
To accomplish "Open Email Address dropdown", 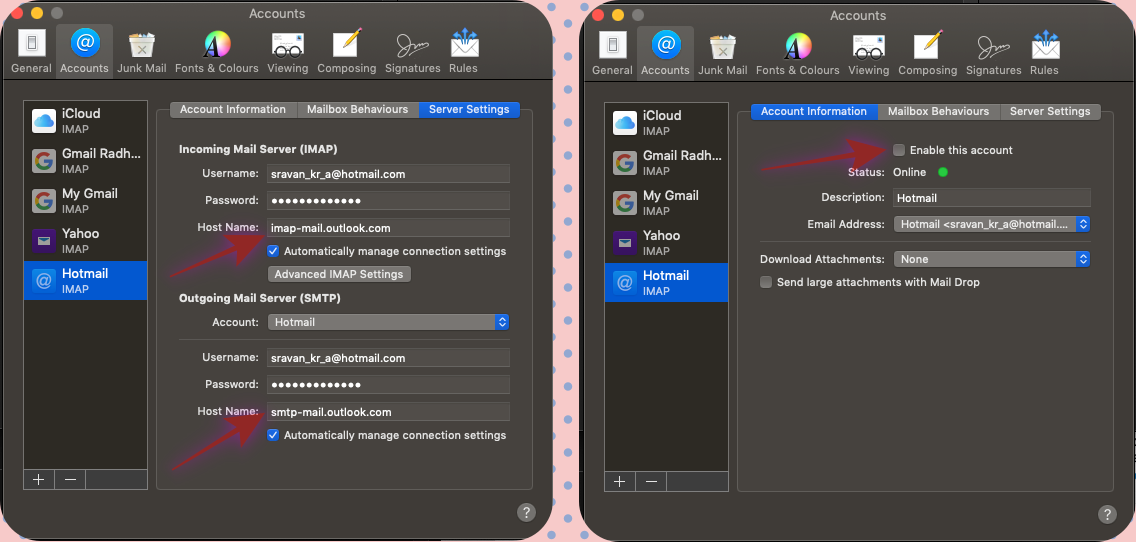I will (992, 224).
